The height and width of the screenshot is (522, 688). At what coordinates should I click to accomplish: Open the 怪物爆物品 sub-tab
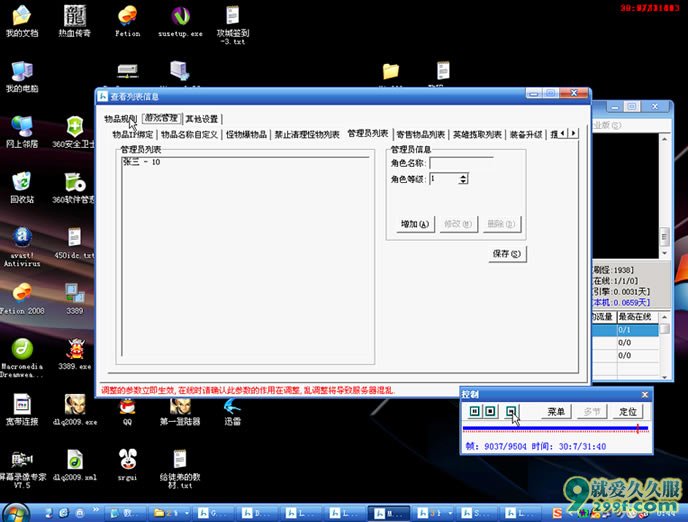tap(246, 135)
